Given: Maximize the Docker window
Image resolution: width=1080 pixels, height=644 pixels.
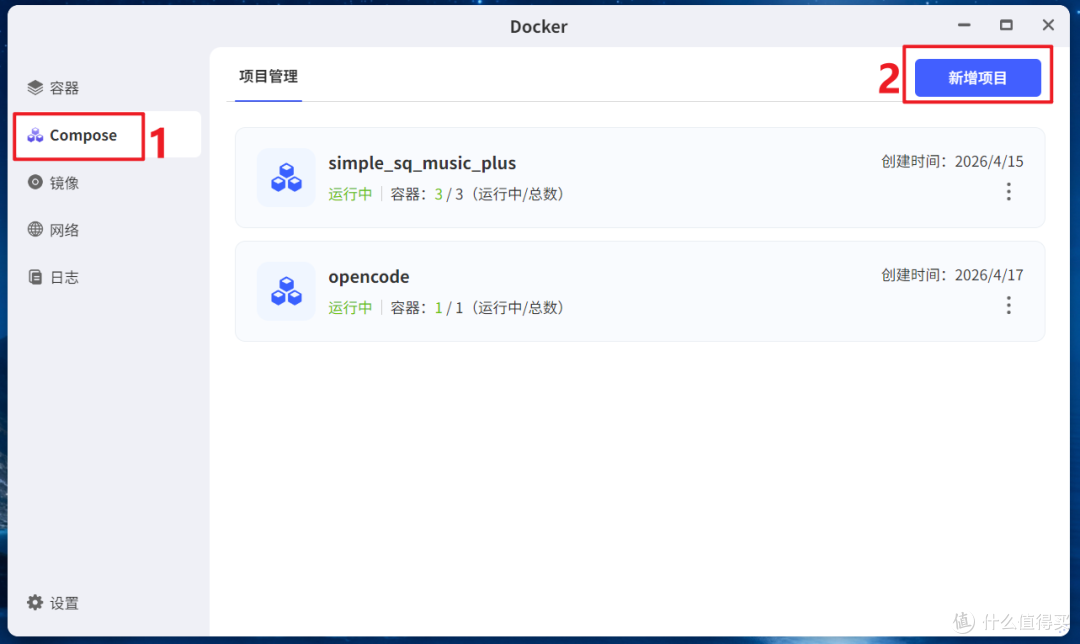Looking at the screenshot, I should coord(1006,25).
